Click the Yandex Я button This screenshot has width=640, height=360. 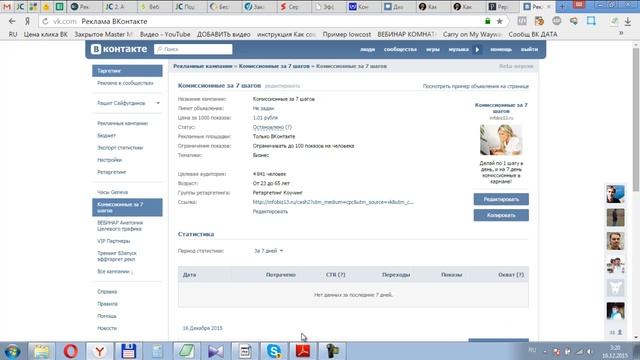[x=27, y=21]
